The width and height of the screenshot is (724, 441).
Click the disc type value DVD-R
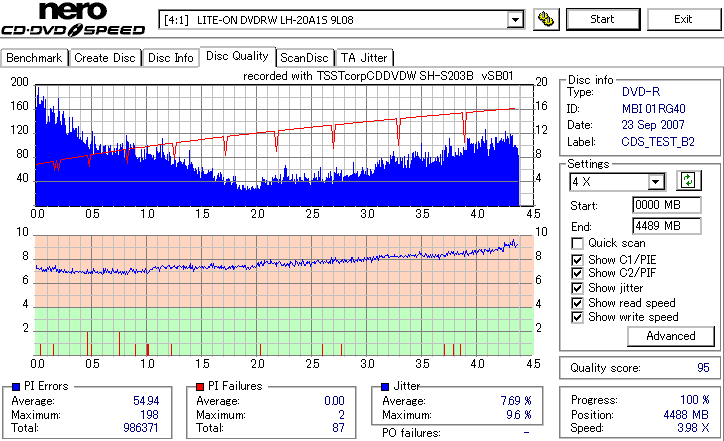pos(641,92)
